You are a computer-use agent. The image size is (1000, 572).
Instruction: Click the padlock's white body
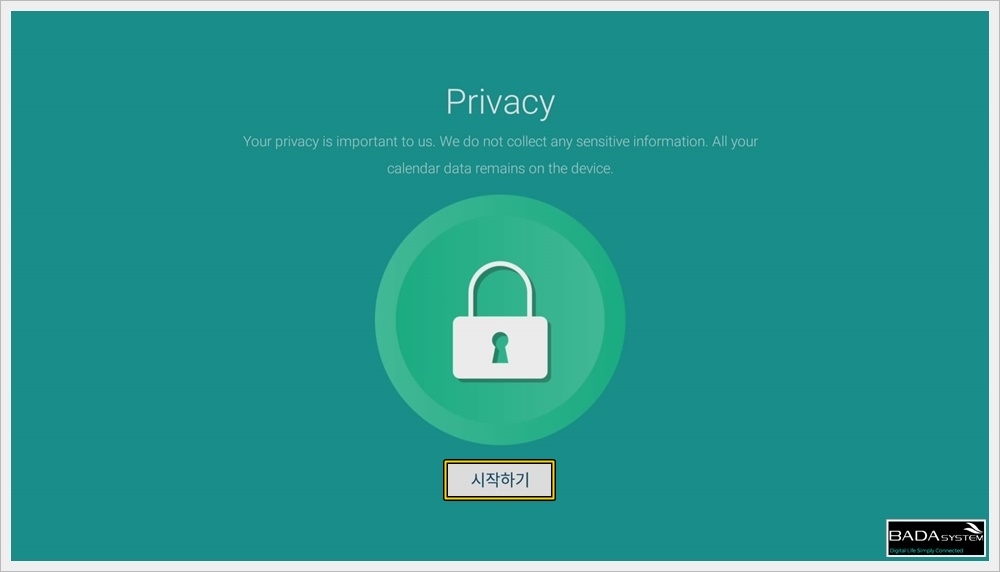[x=501, y=348]
